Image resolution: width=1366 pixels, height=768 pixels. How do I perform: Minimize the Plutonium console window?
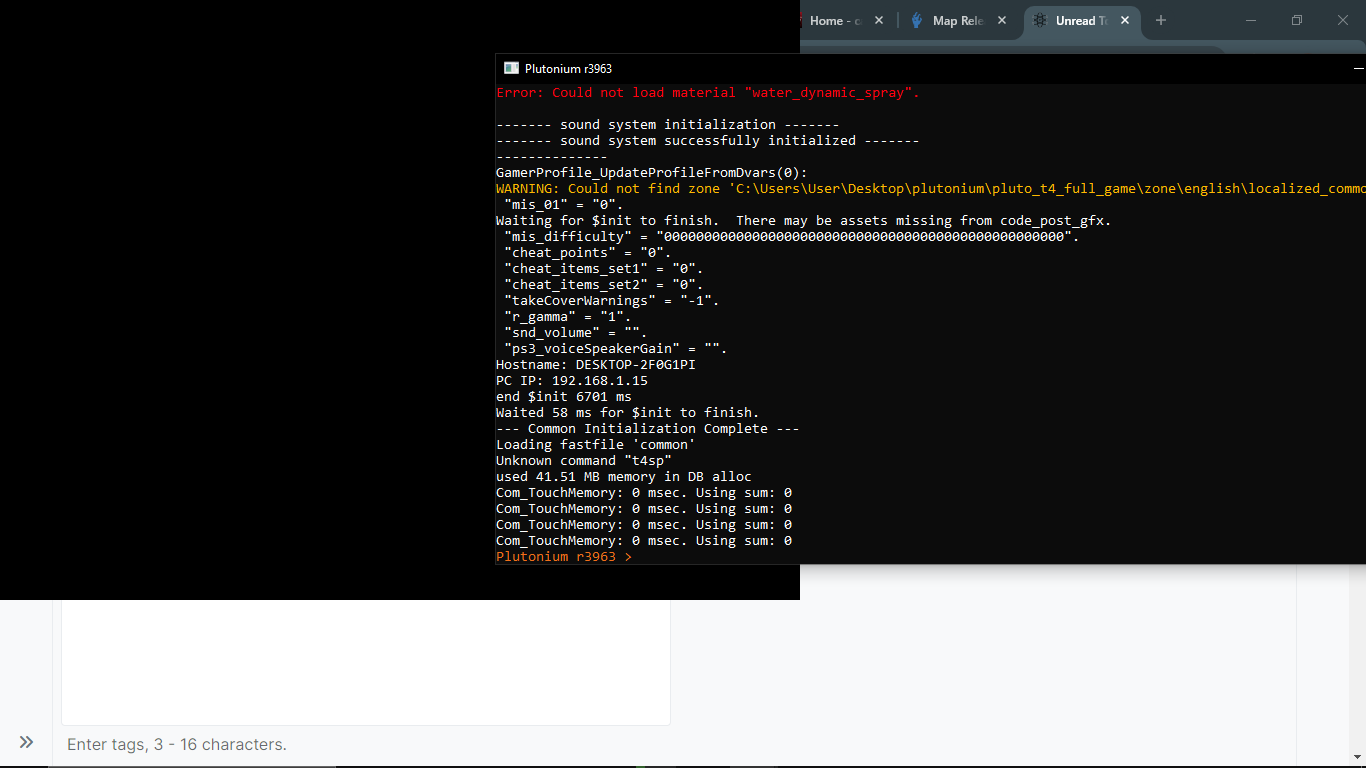coord(1359,68)
